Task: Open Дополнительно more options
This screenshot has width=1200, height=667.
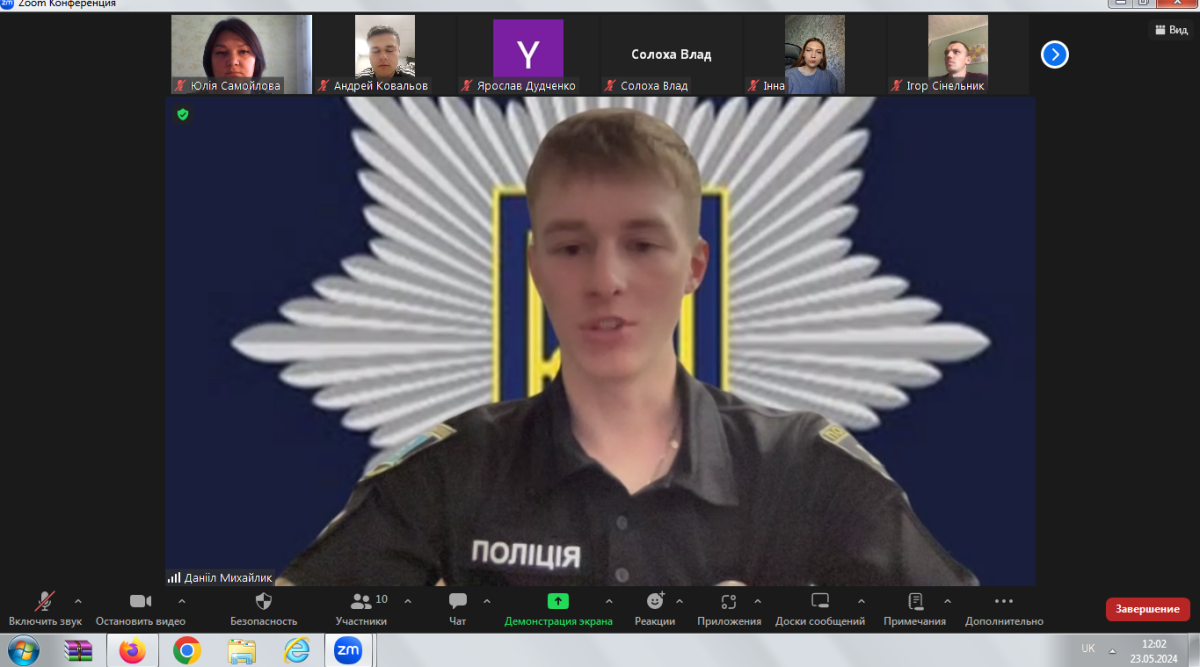Action: (1004, 609)
